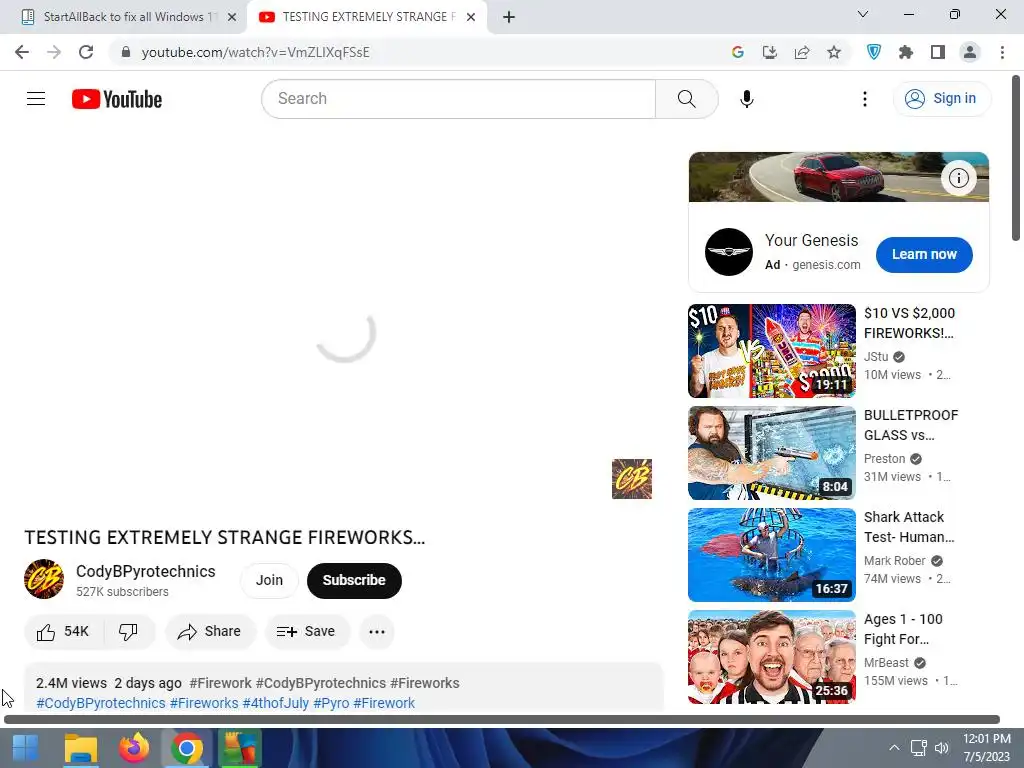Open the MrBeast channel name link

[886, 663]
